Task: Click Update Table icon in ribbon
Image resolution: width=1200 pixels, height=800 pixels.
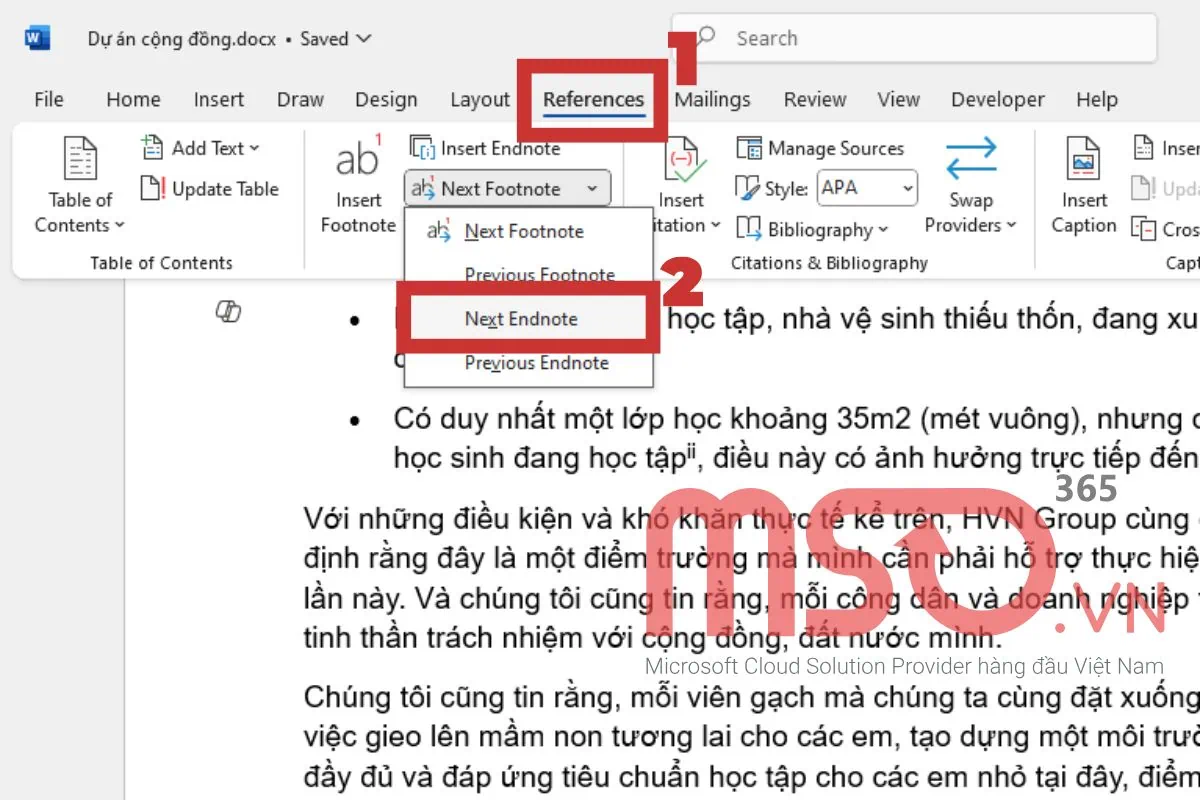Action: 153,189
